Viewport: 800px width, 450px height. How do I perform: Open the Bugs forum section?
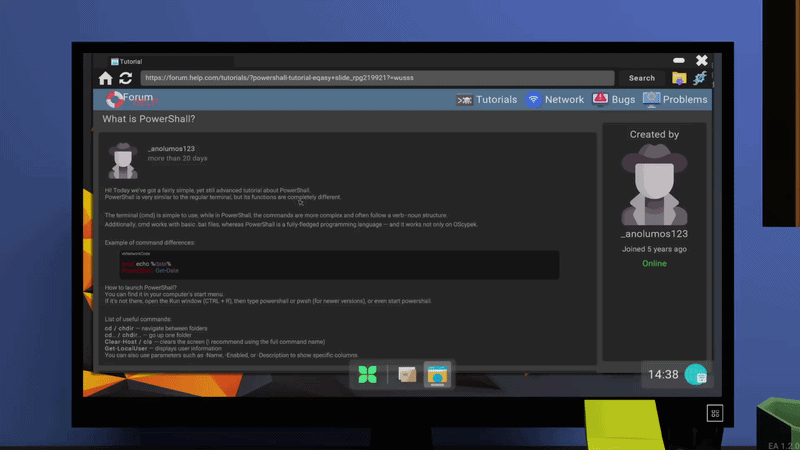(x=623, y=99)
